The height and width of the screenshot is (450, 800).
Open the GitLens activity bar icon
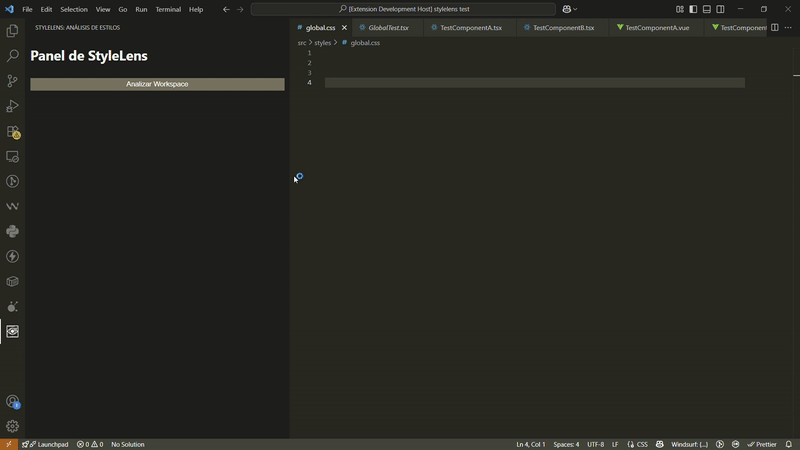click(x=12, y=182)
